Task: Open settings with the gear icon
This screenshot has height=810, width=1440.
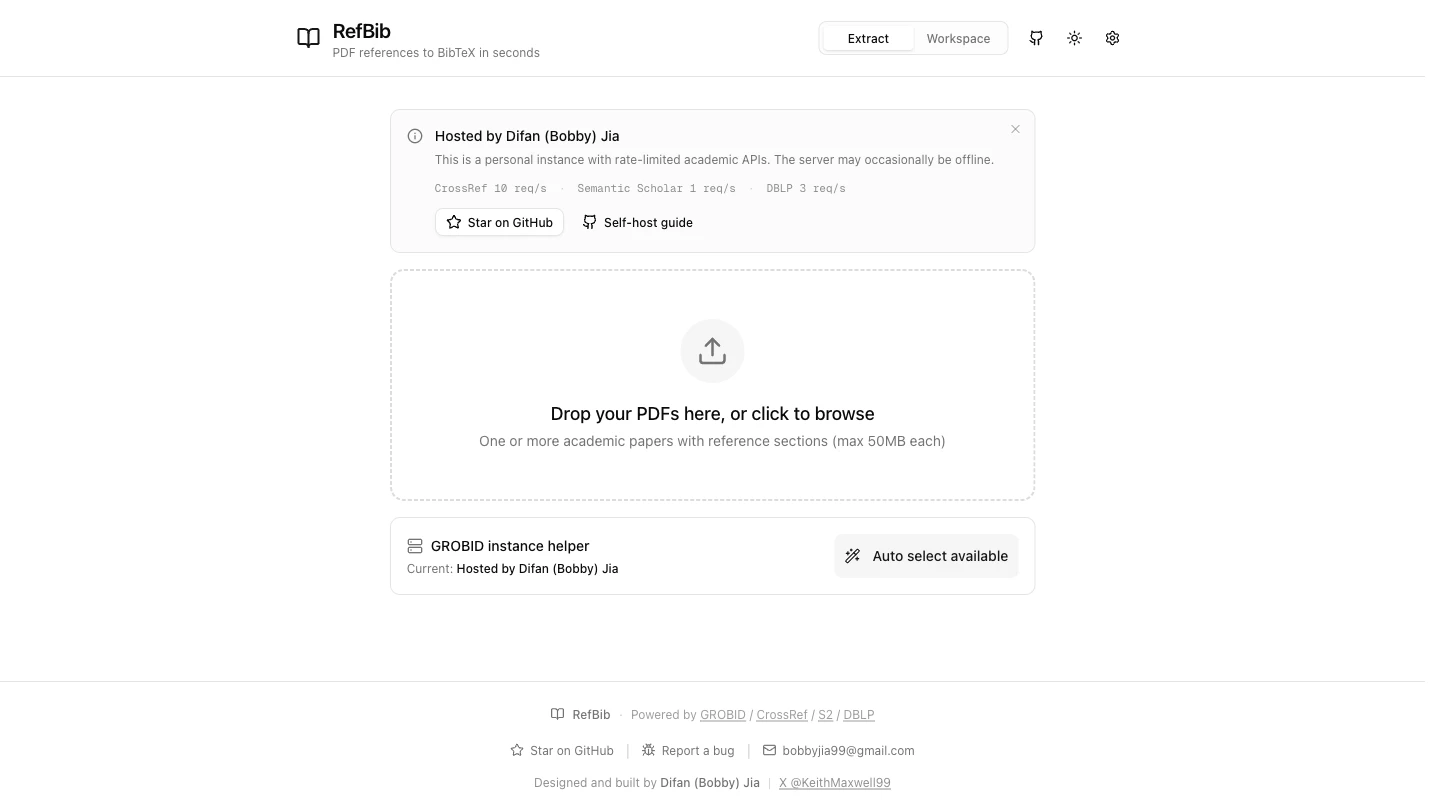Action: 1112,38
